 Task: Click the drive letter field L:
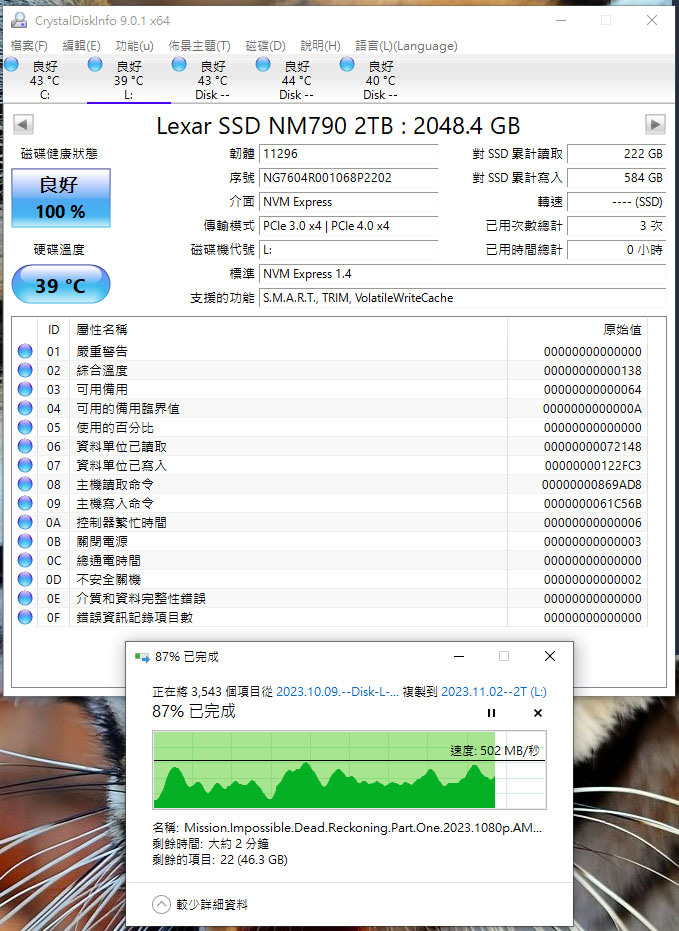(348, 250)
